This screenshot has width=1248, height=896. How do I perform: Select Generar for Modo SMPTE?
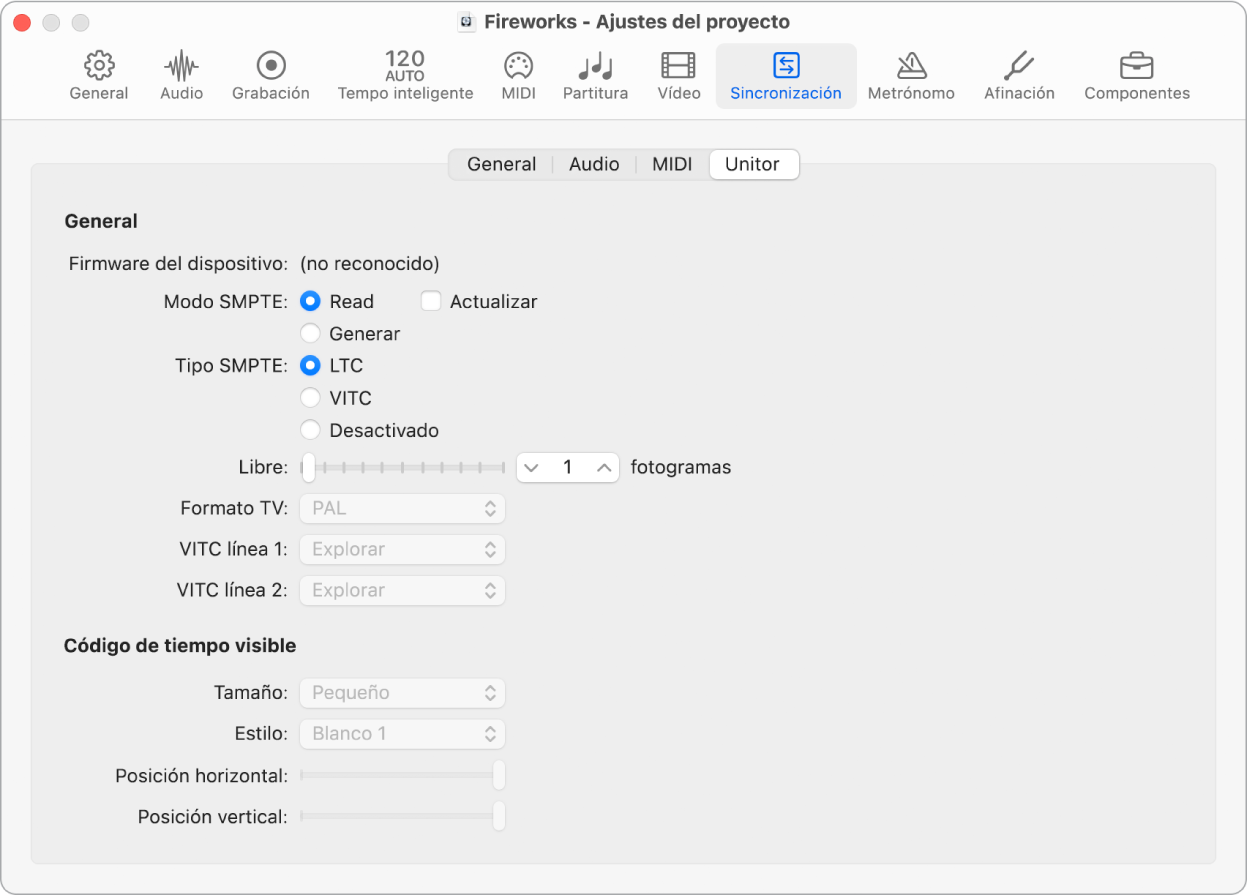[x=311, y=334]
